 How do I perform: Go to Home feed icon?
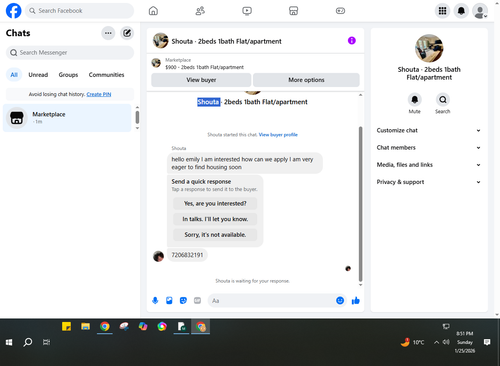(x=153, y=11)
